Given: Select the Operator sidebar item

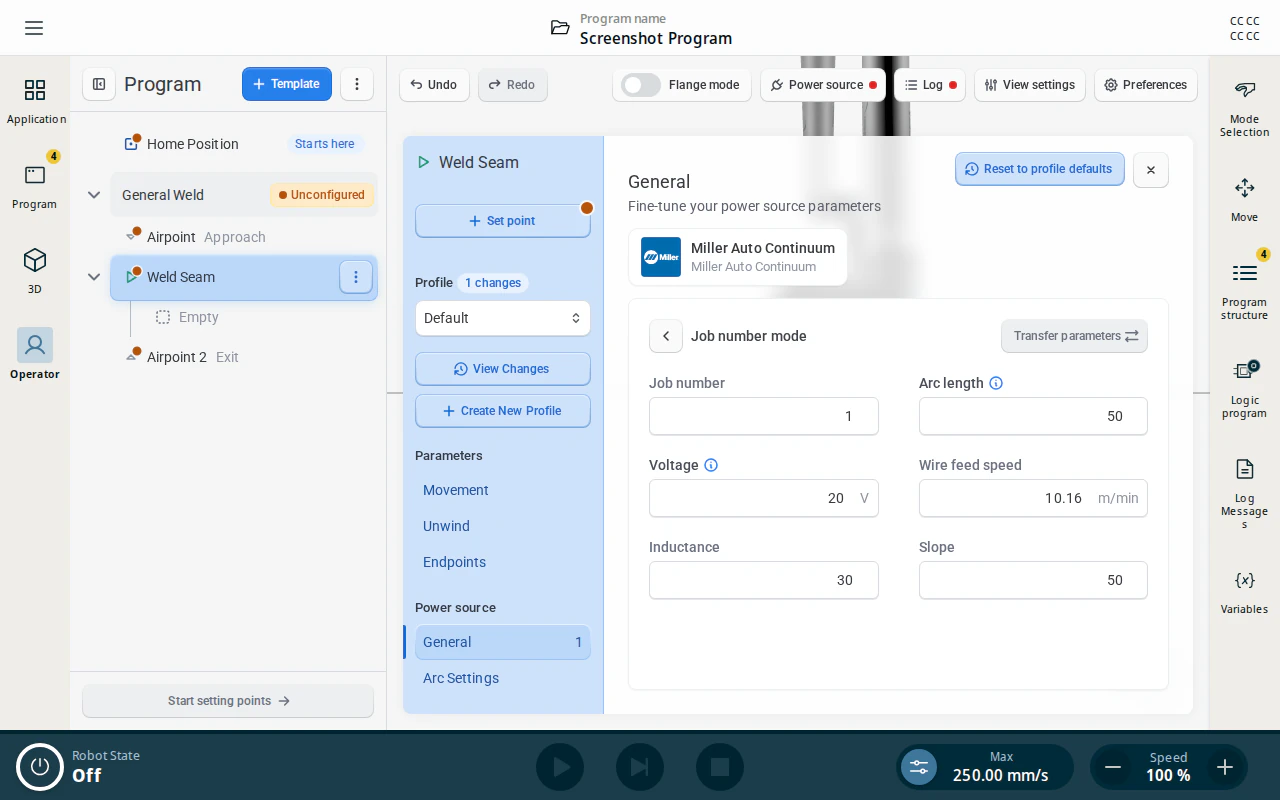Looking at the screenshot, I should coord(35,355).
